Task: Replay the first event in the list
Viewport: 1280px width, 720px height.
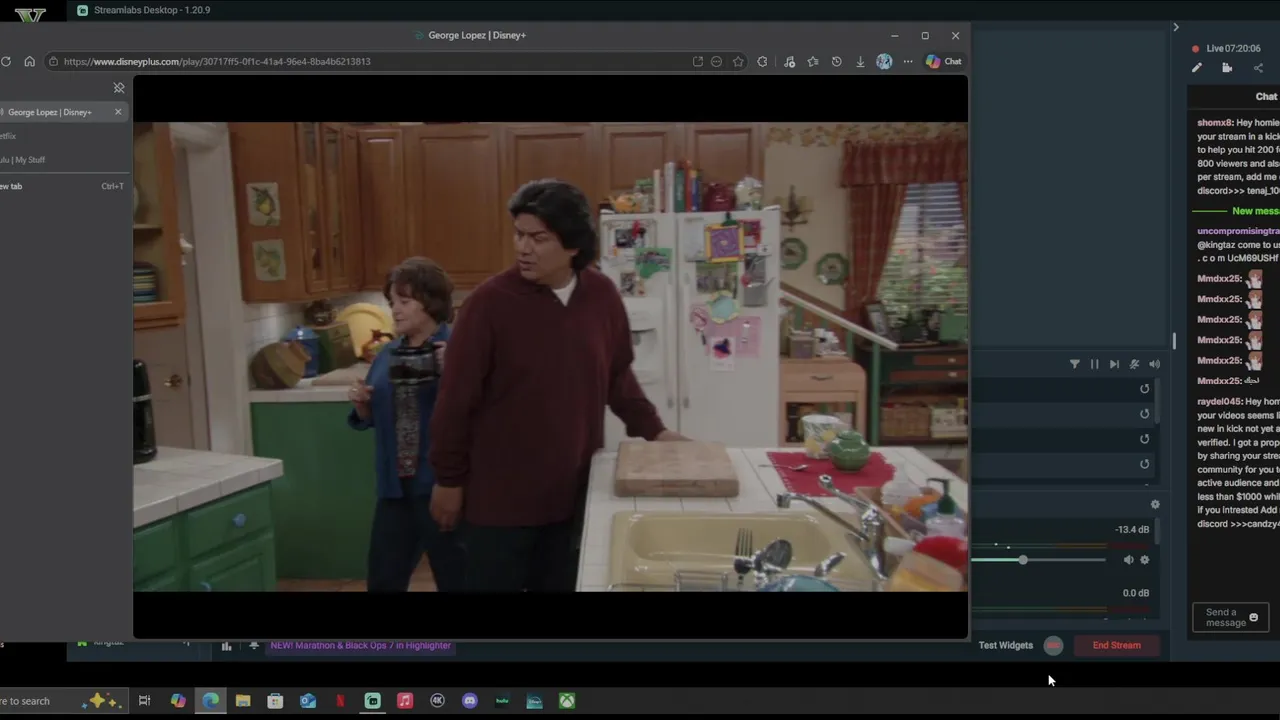Action: 1145,389
